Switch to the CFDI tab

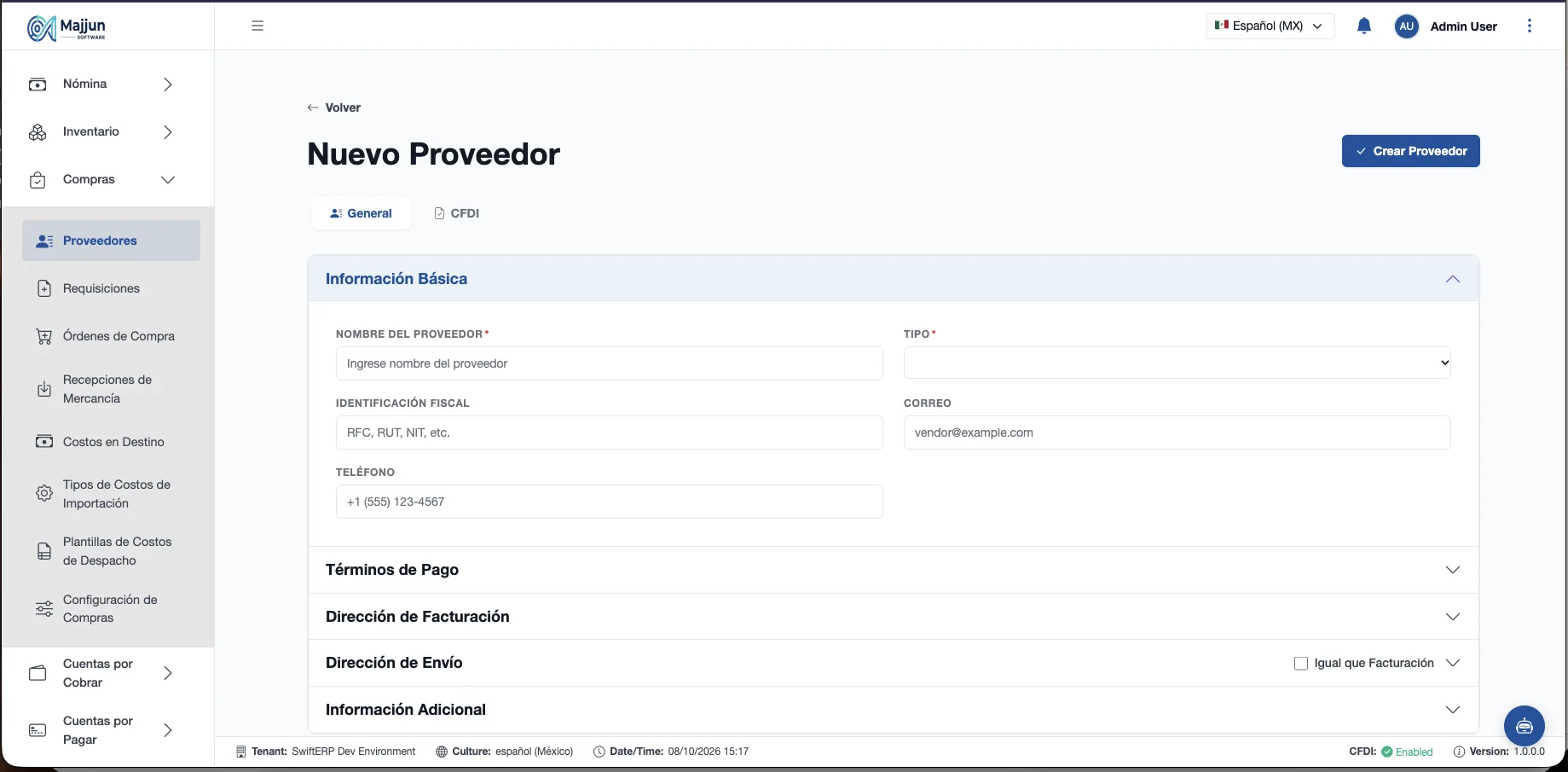[x=457, y=213]
